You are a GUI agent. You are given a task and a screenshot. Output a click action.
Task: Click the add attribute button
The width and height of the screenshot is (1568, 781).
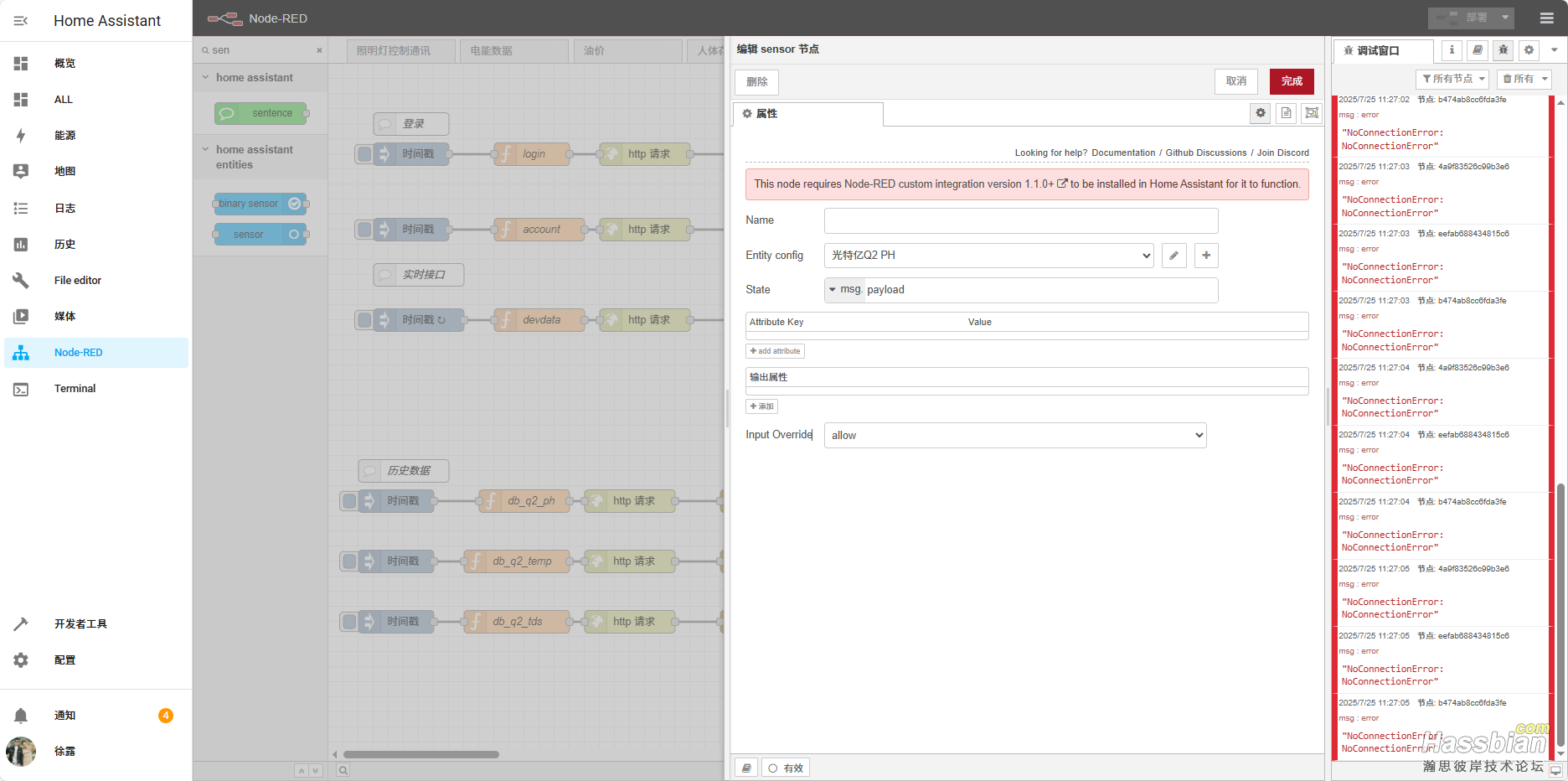[x=776, y=351]
